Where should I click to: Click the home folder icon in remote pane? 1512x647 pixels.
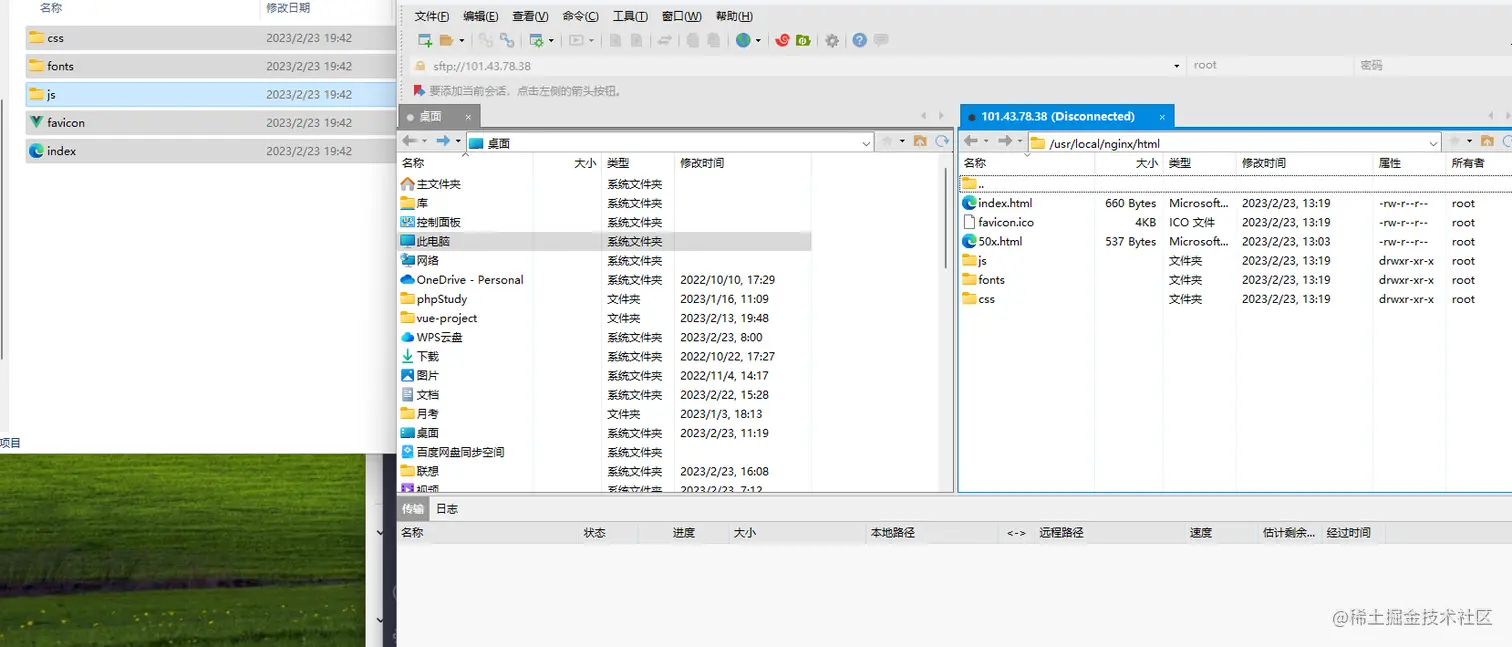click(1487, 142)
